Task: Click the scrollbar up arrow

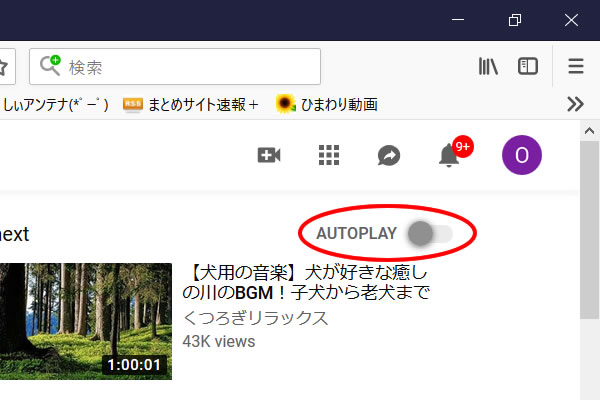Action: tap(591, 129)
